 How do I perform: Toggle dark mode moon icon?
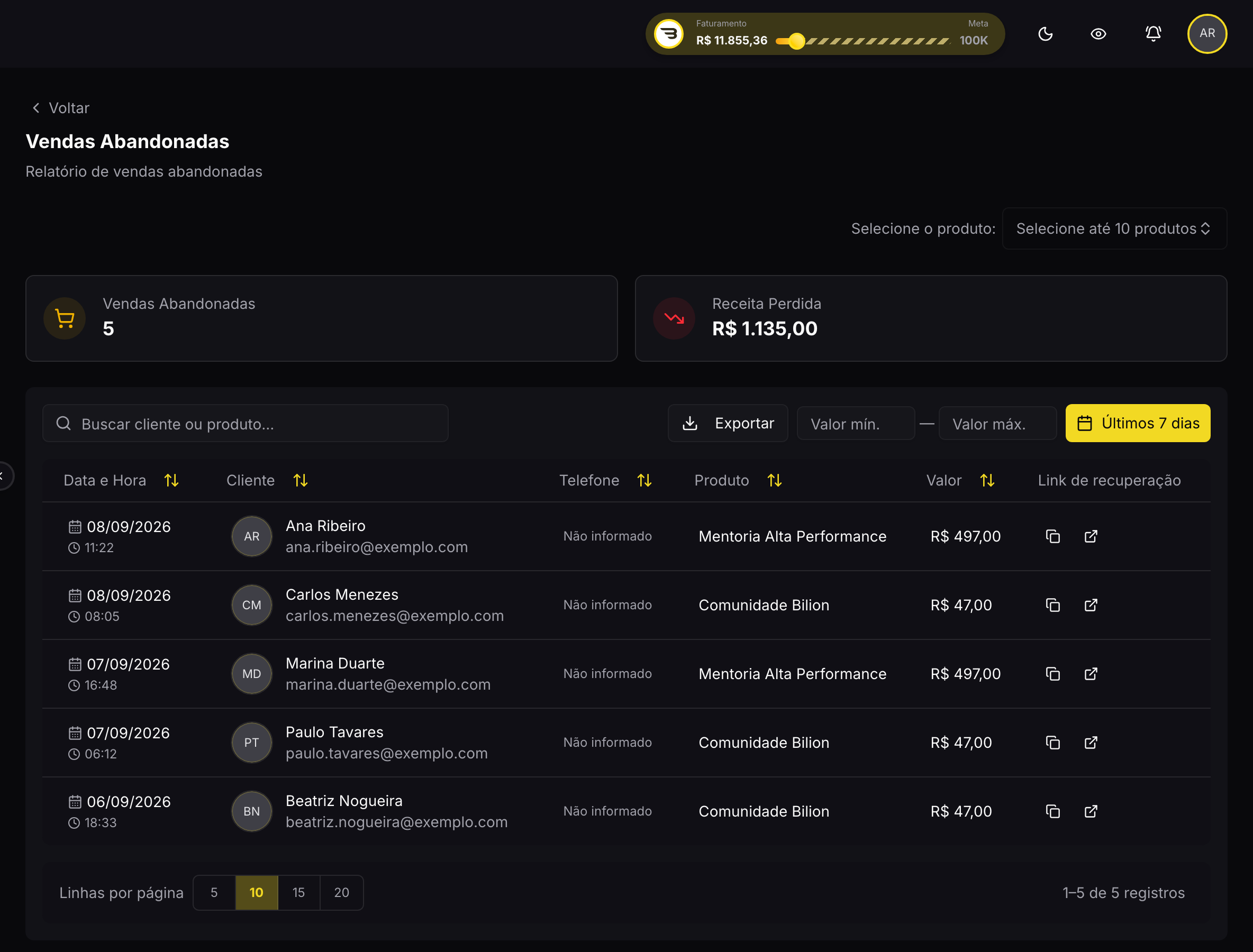[x=1045, y=34]
